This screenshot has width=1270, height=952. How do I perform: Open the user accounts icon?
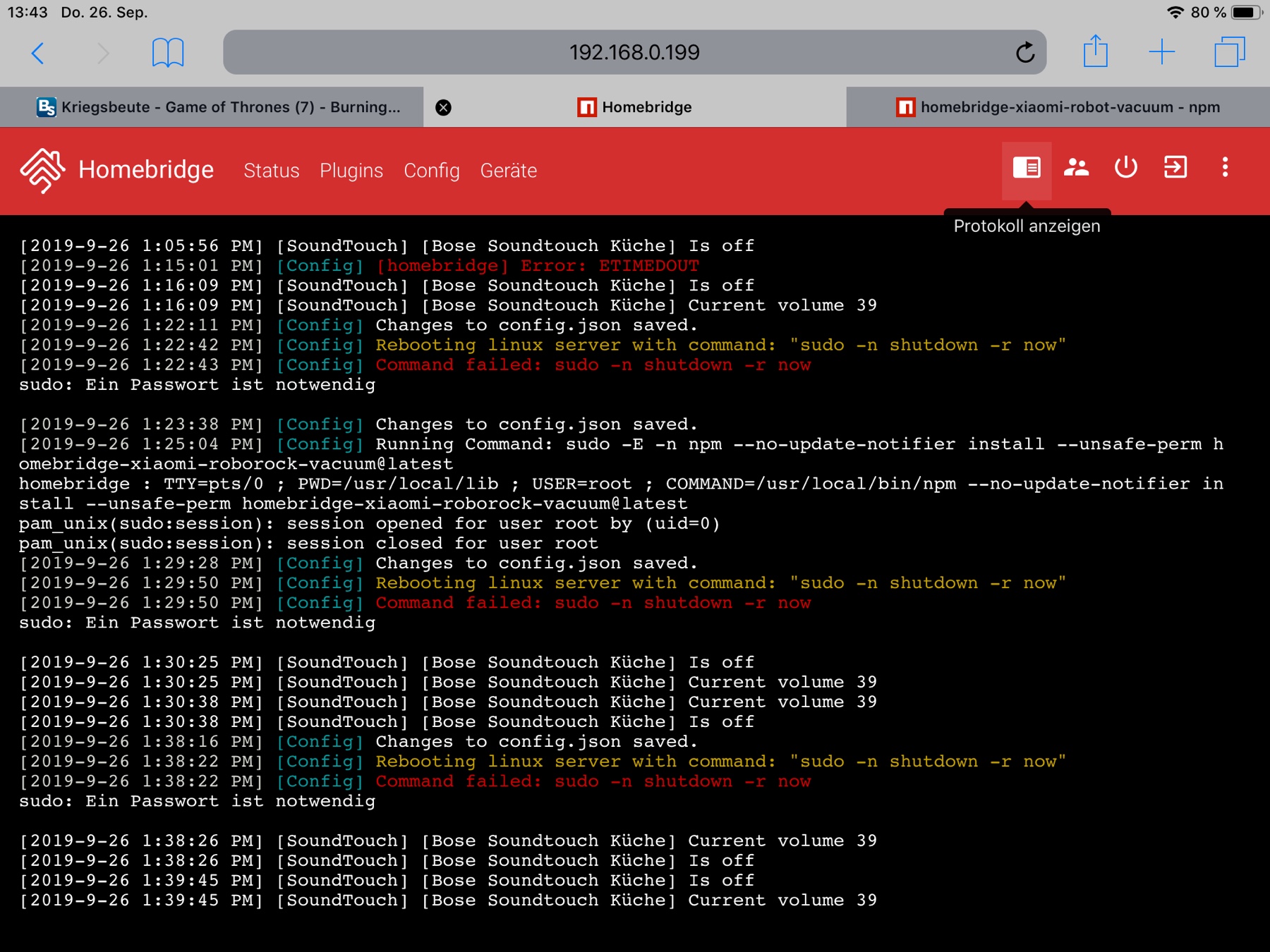[x=1076, y=168]
